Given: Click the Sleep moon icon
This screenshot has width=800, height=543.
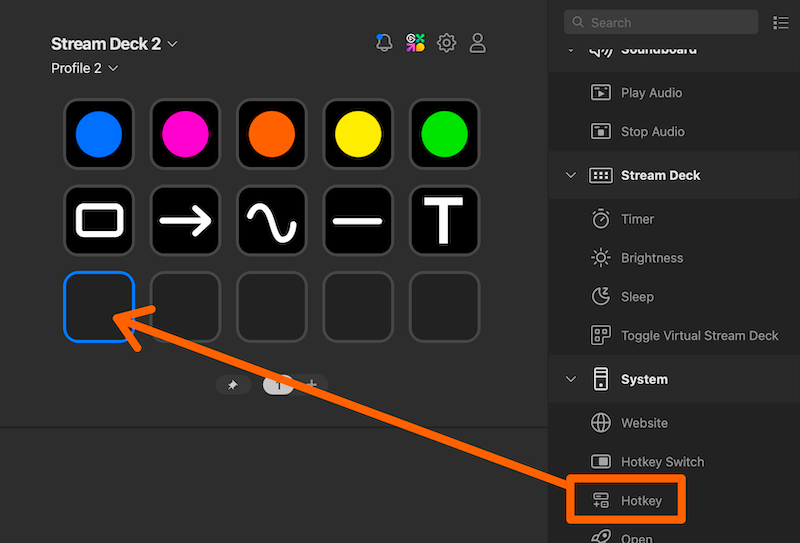Looking at the screenshot, I should (x=601, y=297).
